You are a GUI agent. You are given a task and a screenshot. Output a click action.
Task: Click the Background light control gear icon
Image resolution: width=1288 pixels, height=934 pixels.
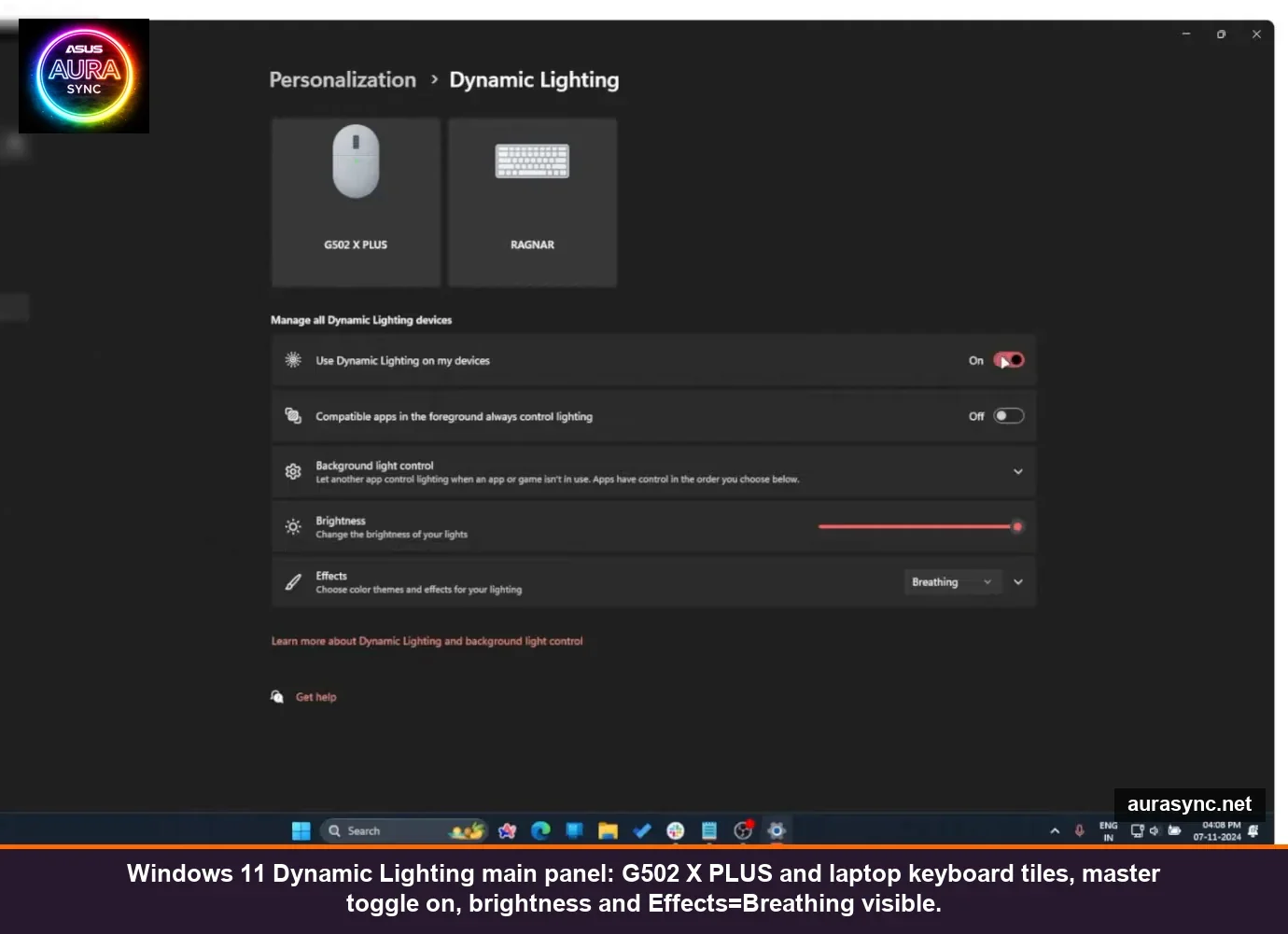(292, 471)
